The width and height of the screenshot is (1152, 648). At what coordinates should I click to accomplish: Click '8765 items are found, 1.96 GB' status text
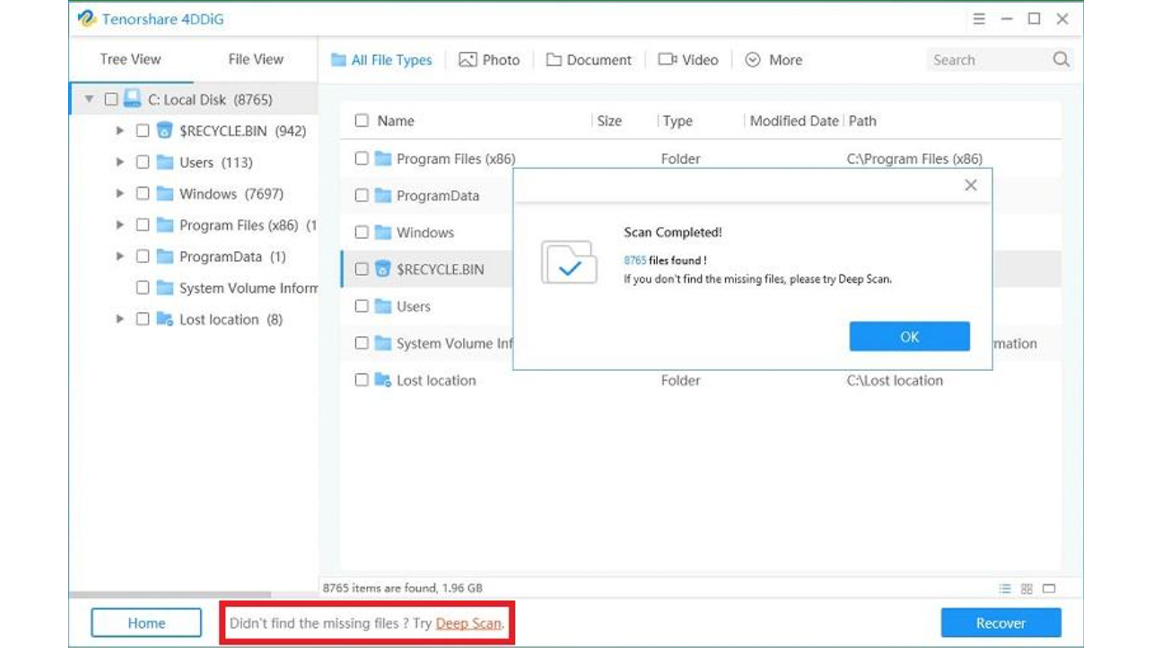coord(403,588)
